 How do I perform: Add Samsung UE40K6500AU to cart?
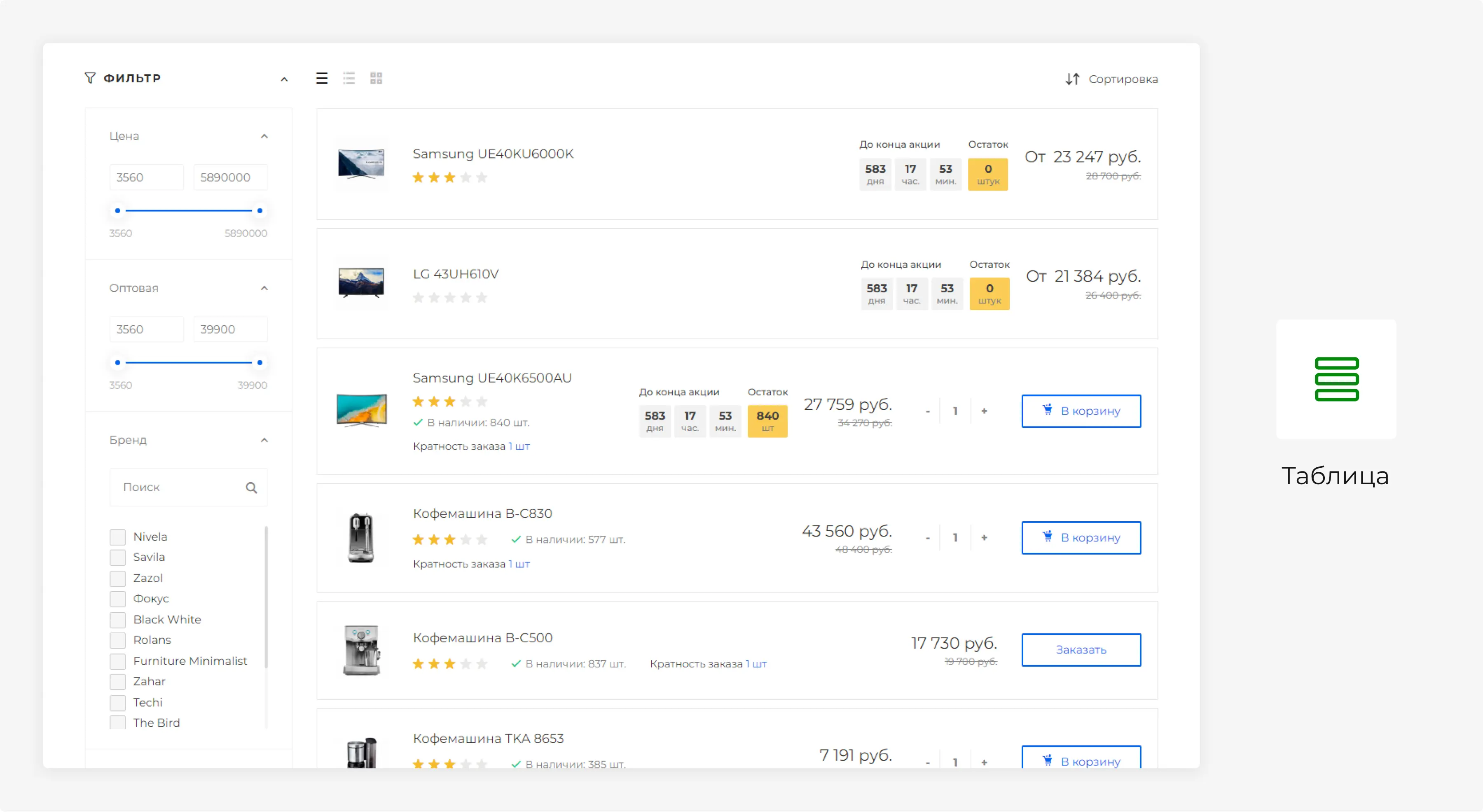point(1081,411)
